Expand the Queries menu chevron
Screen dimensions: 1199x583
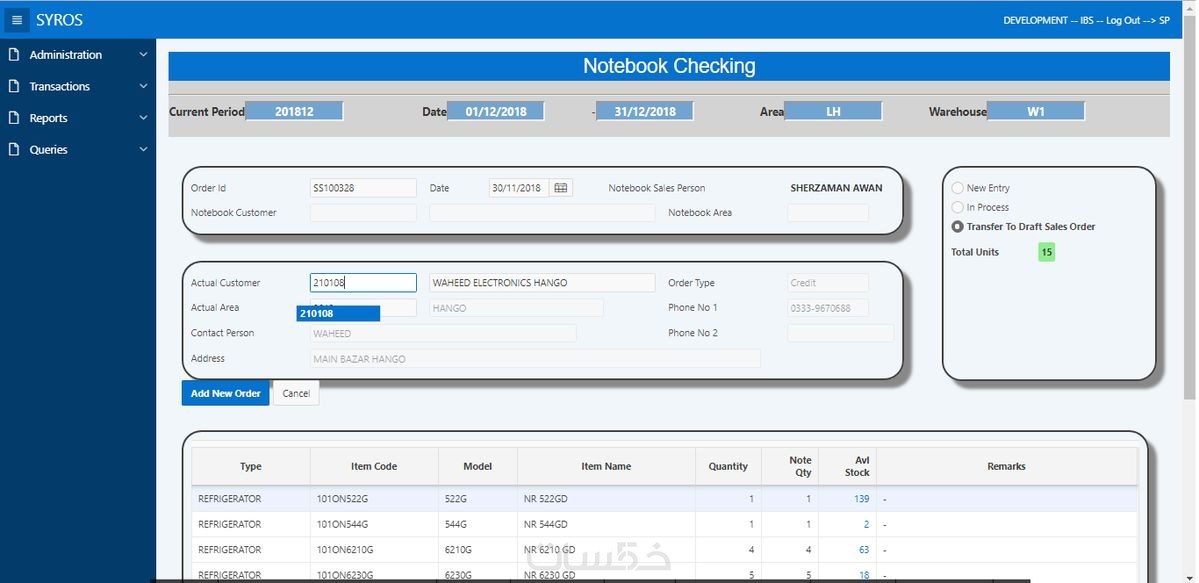pos(143,149)
